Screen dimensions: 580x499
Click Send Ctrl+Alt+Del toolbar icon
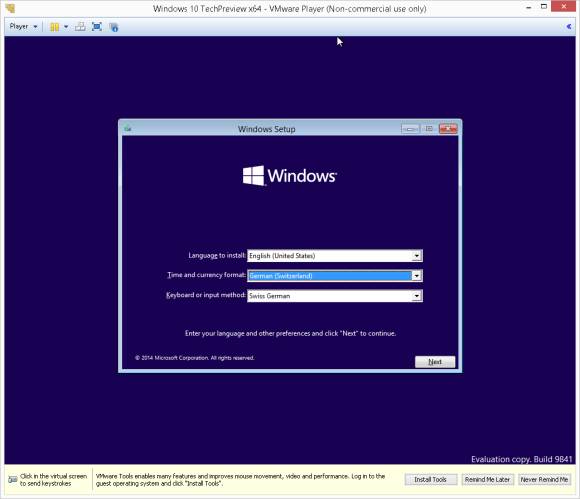coord(80,27)
